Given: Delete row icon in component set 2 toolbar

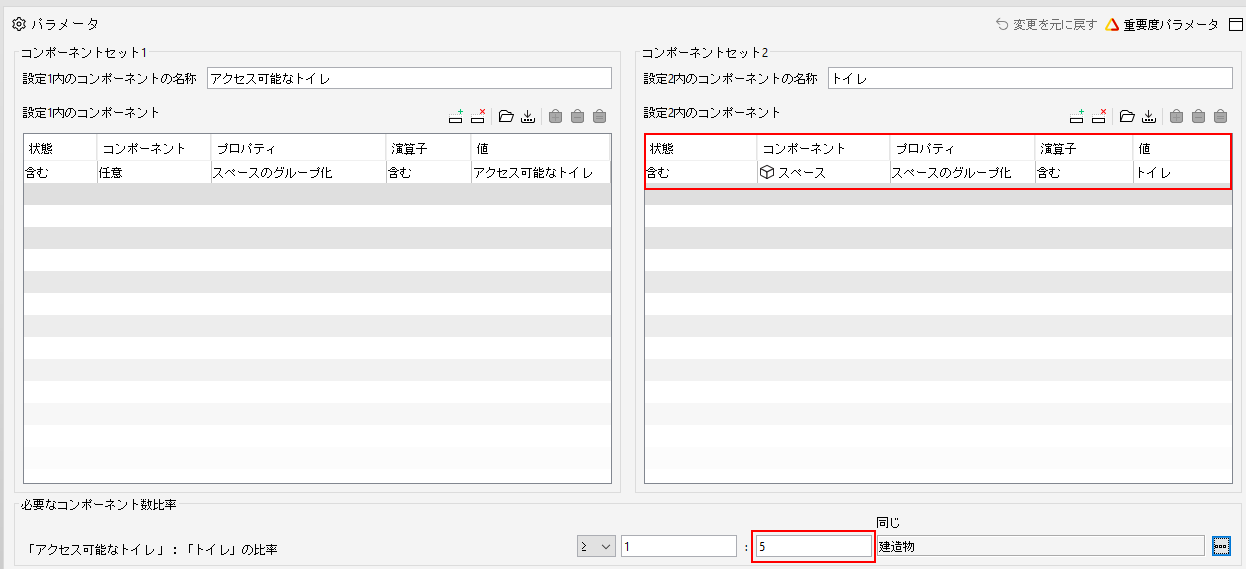Looking at the screenshot, I should click(x=1099, y=116).
